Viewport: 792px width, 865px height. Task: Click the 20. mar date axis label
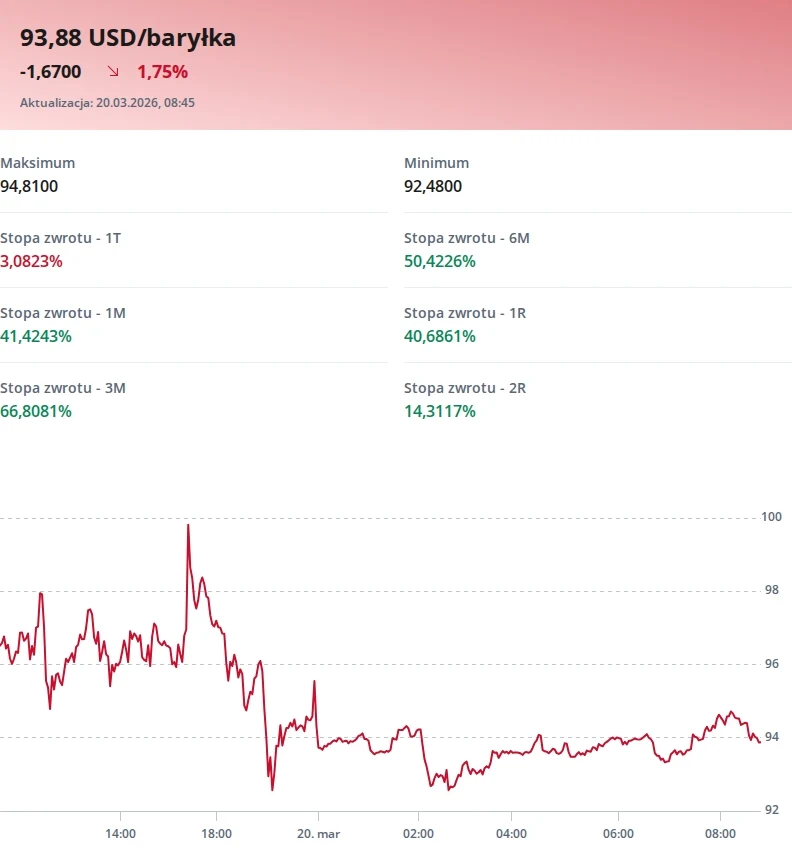pos(317,832)
